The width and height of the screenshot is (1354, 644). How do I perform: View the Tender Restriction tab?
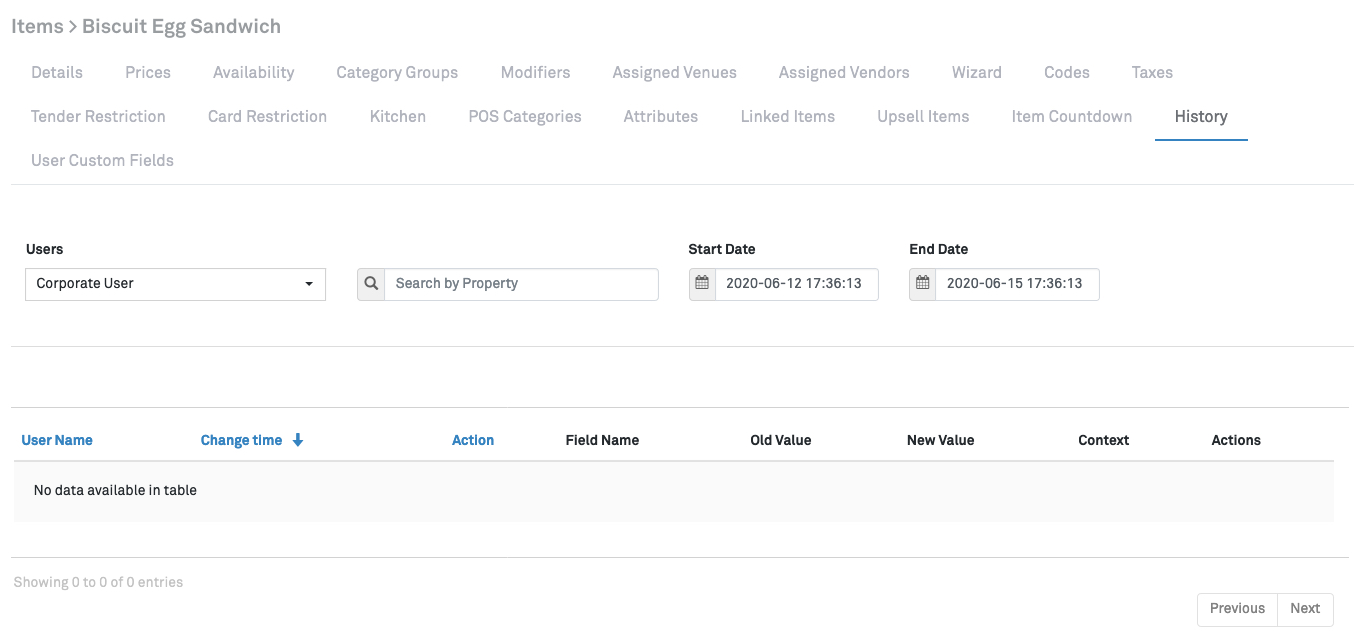click(x=98, y=116)
